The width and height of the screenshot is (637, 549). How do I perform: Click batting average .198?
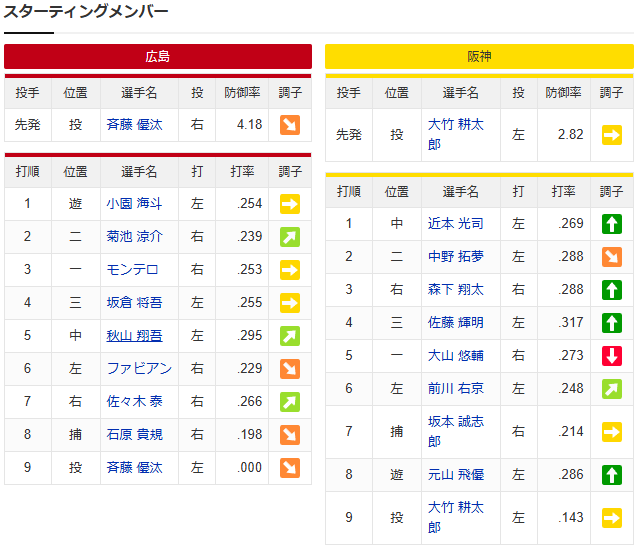click(249, 434)
